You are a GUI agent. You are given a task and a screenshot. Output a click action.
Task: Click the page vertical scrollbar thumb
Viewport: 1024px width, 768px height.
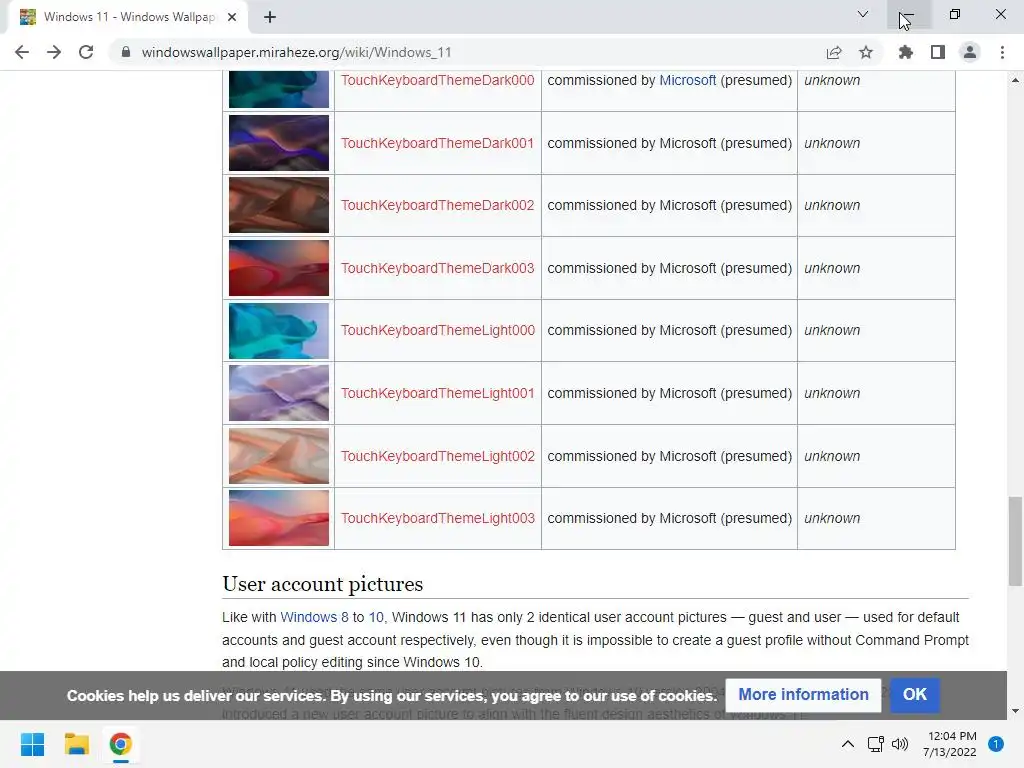click(x=1015, y=541)
